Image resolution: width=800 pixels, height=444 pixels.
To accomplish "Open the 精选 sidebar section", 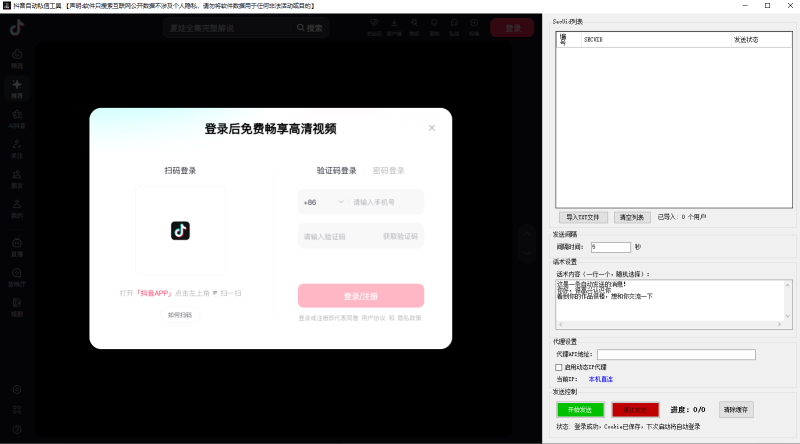I will (x=17, y=59).
